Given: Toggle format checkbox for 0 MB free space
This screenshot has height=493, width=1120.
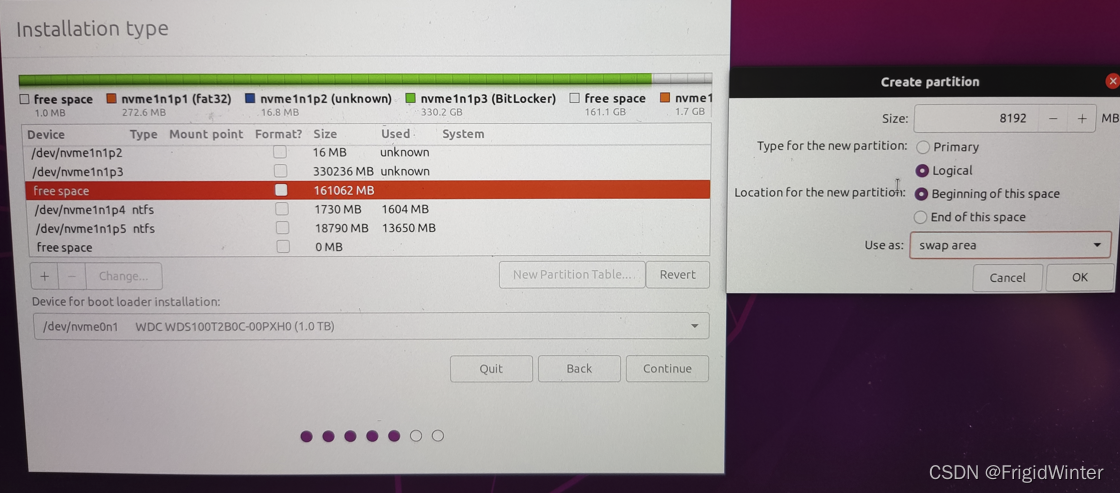Looking at the screenshot, I should click(x=284, y=246).
